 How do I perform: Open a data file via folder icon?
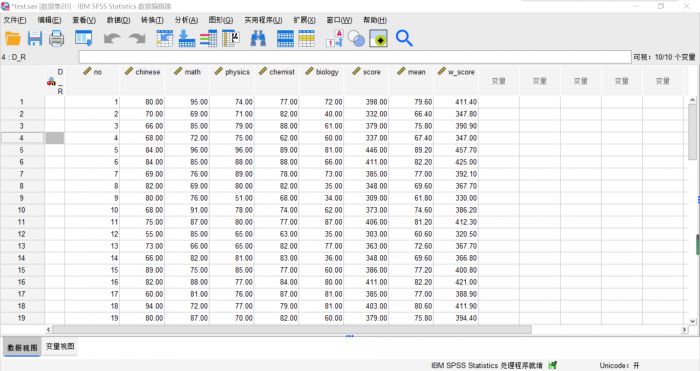point(12,38)
